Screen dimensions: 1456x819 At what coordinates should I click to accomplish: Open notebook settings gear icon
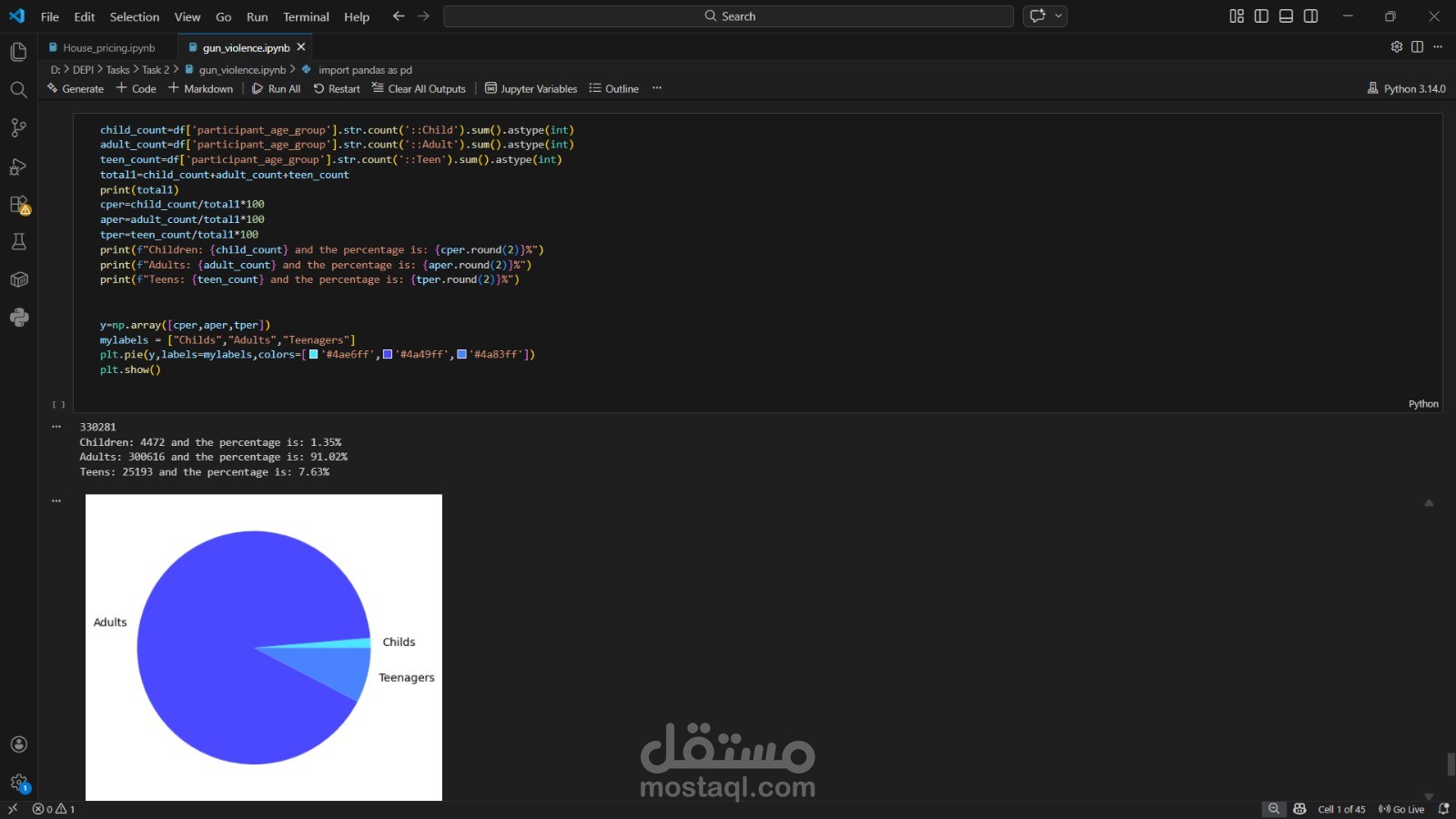click(1397, 47)
